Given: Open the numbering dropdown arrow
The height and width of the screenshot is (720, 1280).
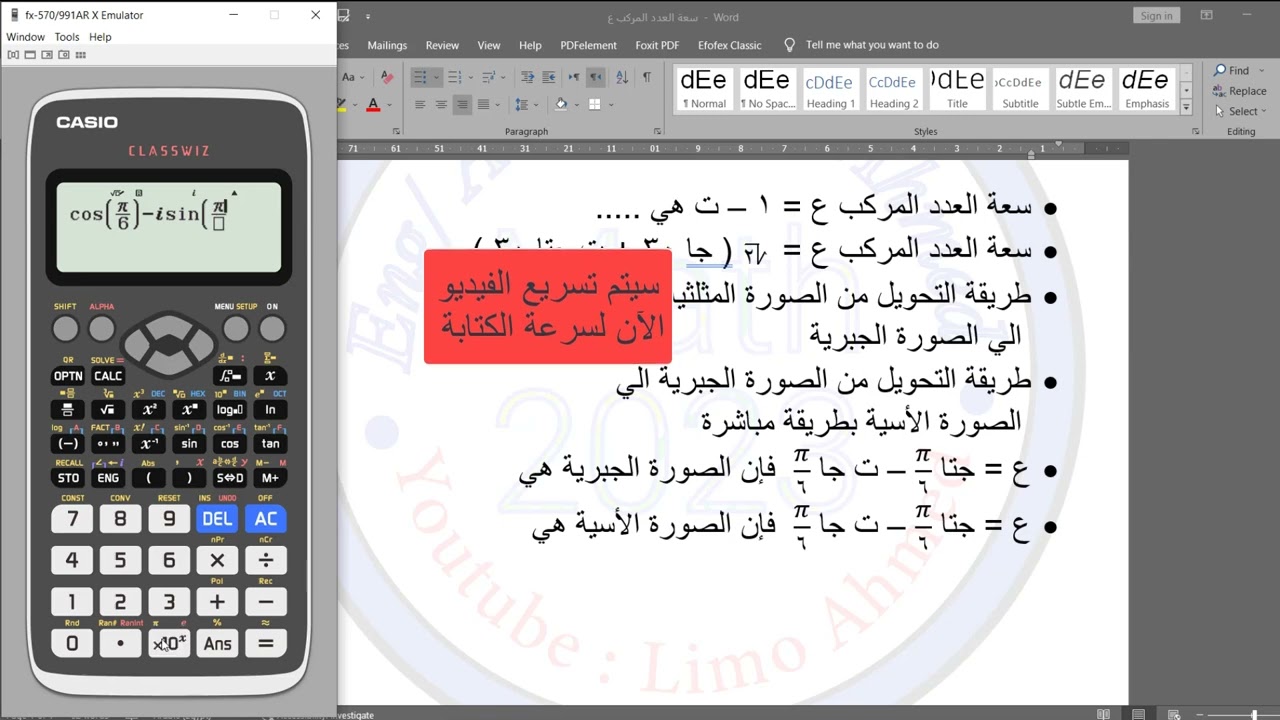Looking at the screenshot, I should [x=471, y=77].
